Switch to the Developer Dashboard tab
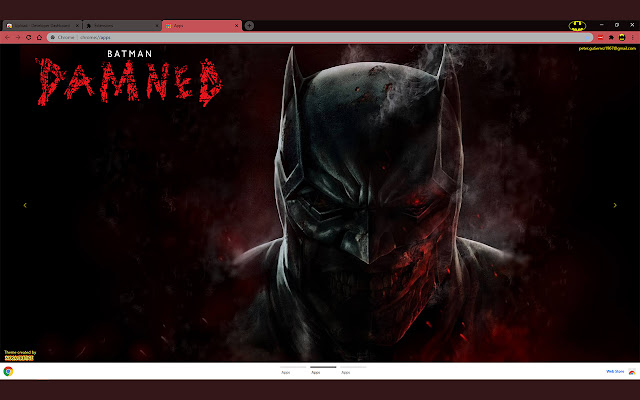The width and height of the screenshot is (640, 400). 42,25
